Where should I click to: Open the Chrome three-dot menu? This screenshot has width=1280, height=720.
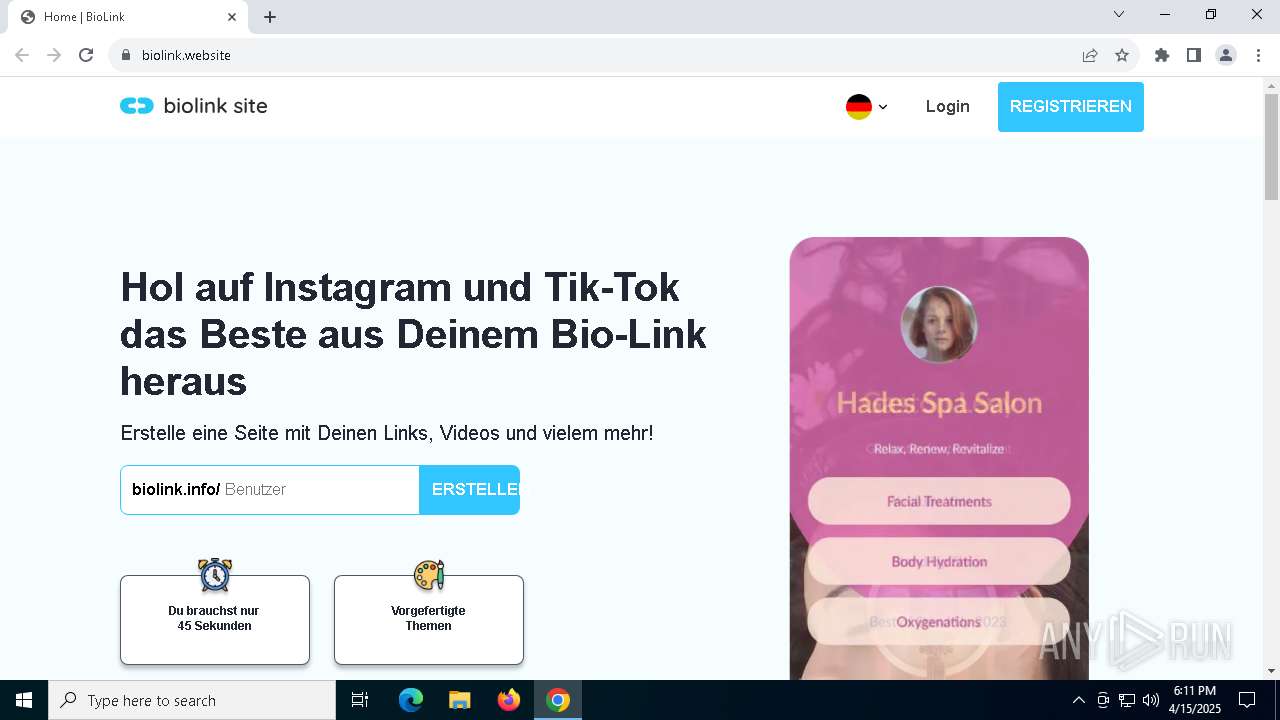tap(1258, 55)
